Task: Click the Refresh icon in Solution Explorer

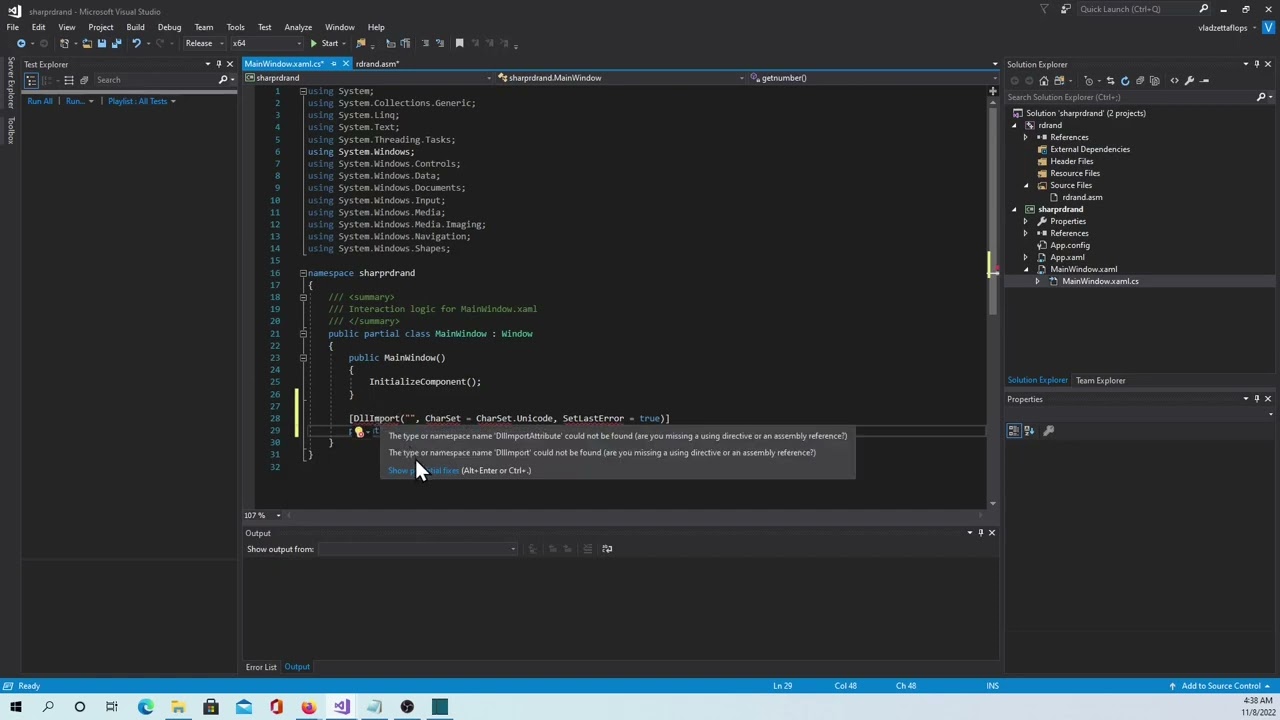Action: [1125, 81]
